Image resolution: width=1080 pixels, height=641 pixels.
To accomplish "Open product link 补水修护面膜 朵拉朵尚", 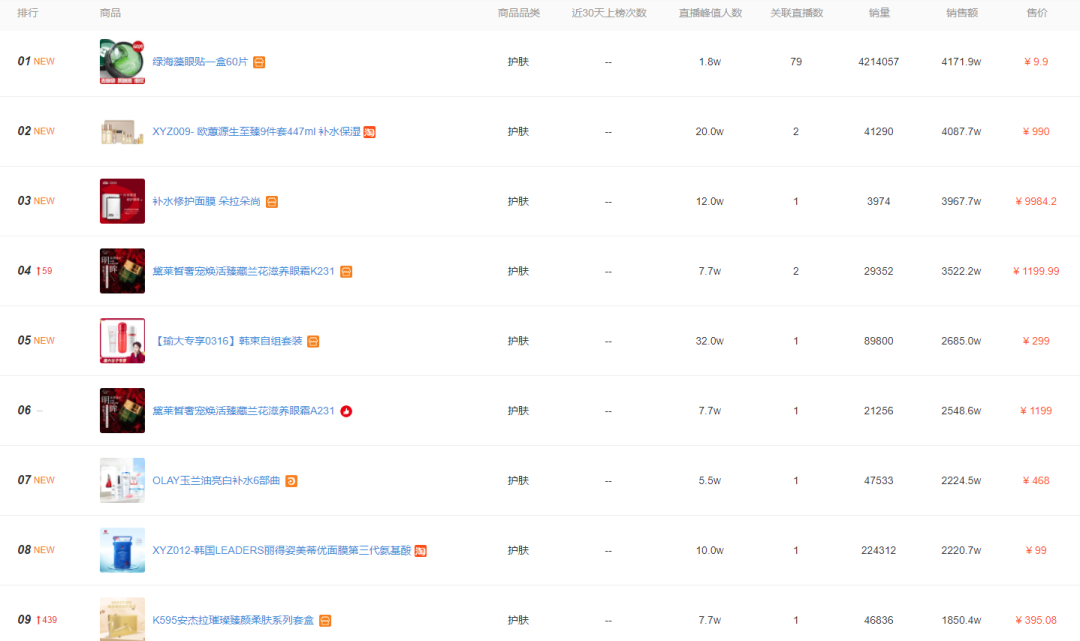I will pyautogui.click(x=207, y=201).
